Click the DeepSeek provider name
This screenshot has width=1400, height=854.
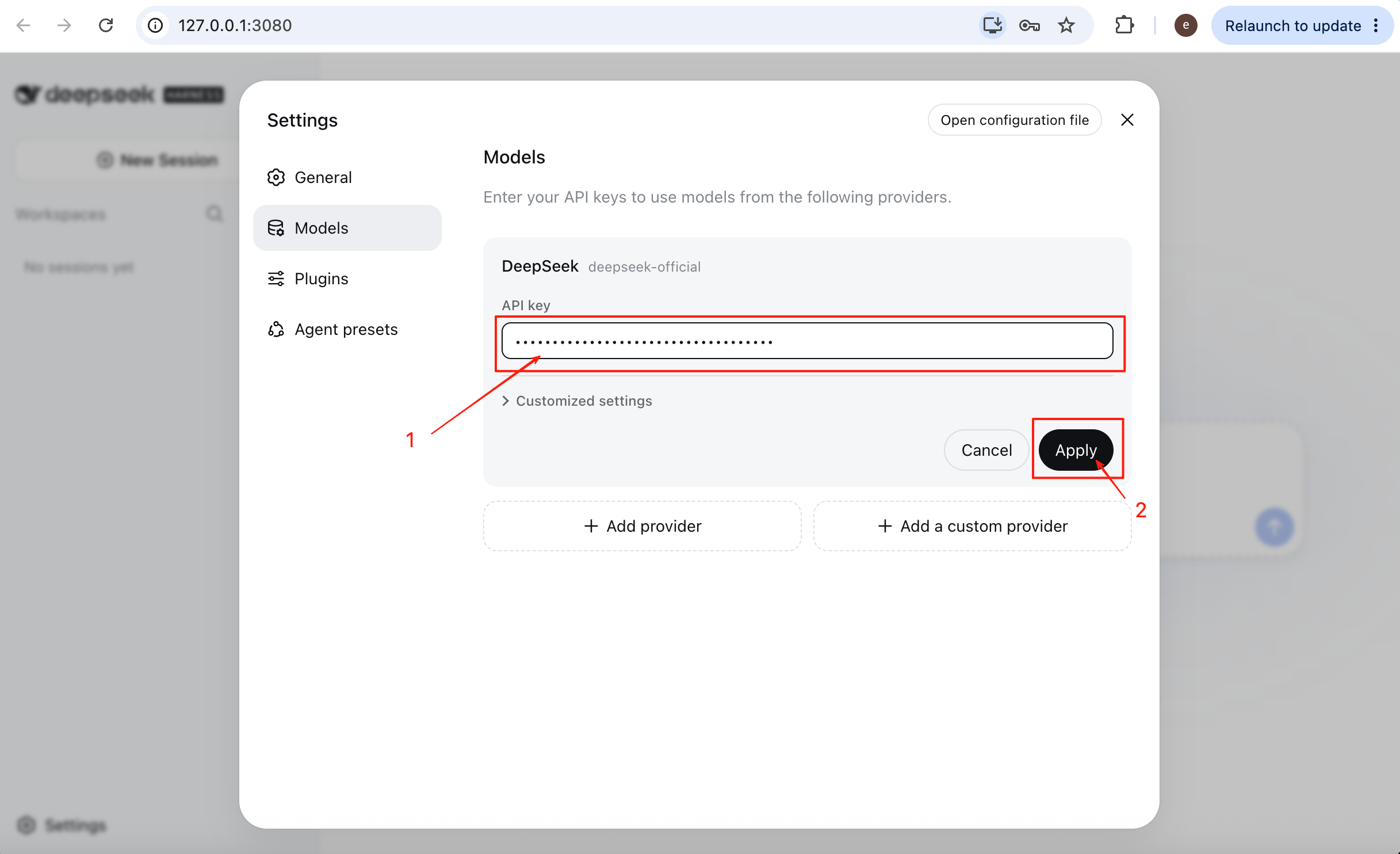540,266
